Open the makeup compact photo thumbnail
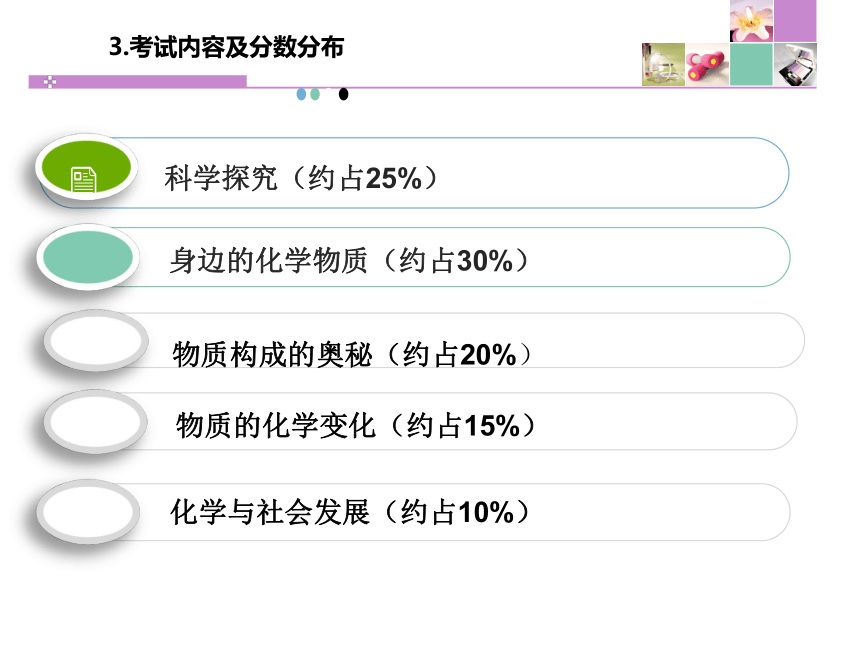The height and width of the screenshot is (645, 860). (x=795, y=65)
